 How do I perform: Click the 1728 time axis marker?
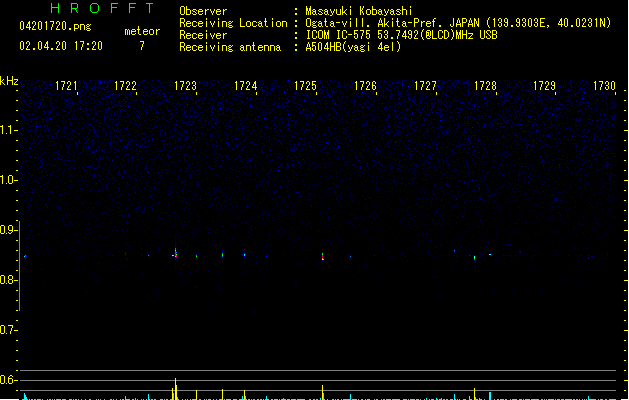pyautogui.click(x=485, y=86)
